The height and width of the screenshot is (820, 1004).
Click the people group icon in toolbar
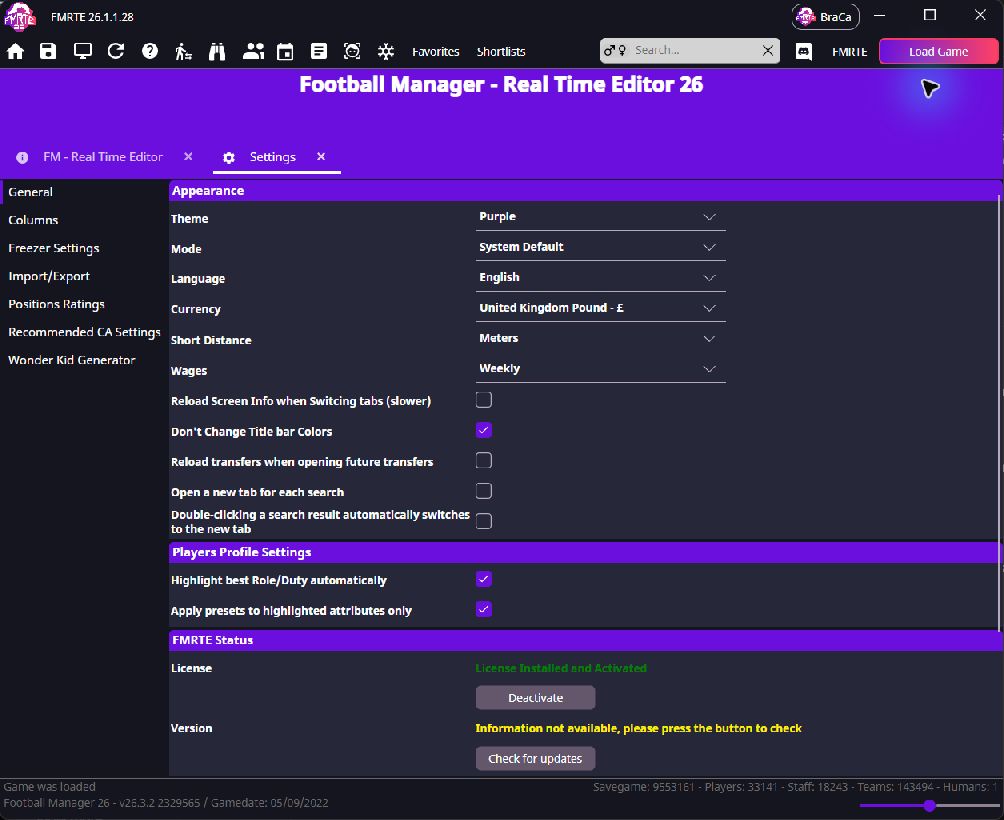coord(254,51)
